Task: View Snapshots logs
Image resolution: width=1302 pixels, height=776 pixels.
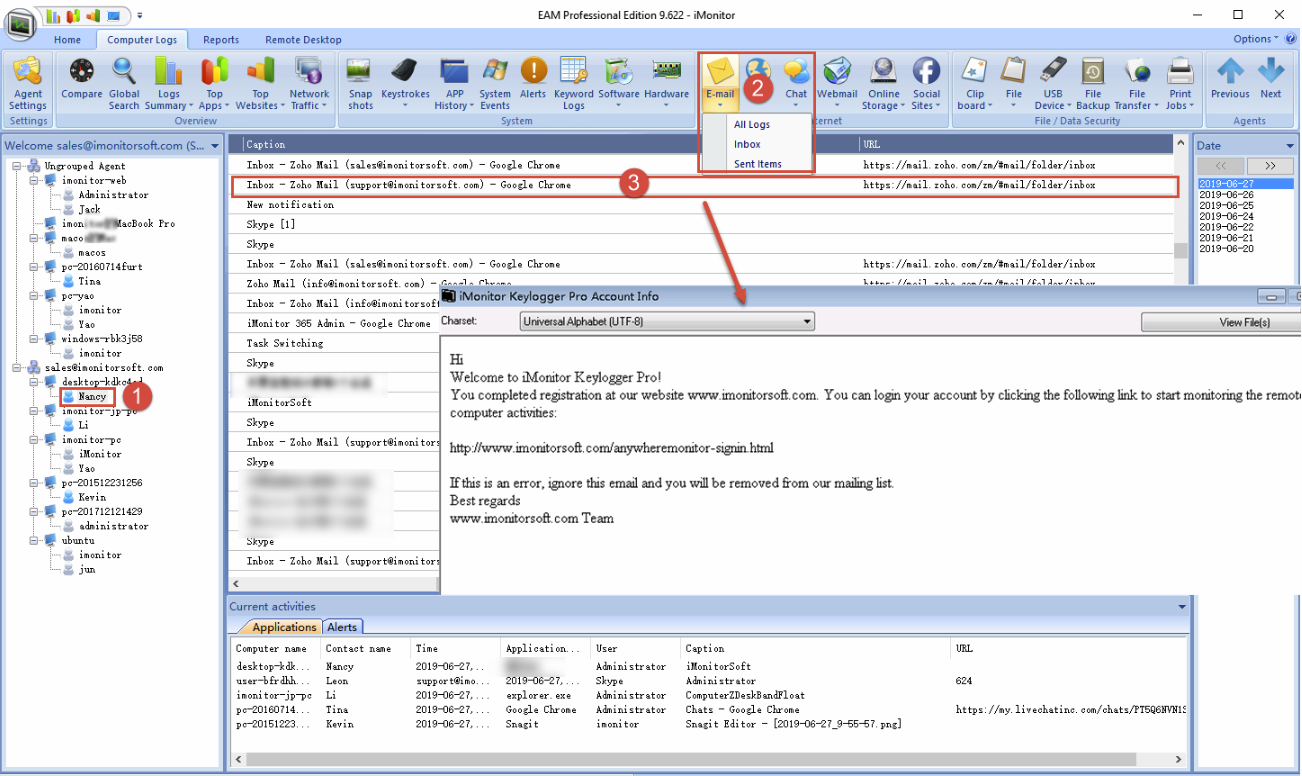Action: click(360, 84)
